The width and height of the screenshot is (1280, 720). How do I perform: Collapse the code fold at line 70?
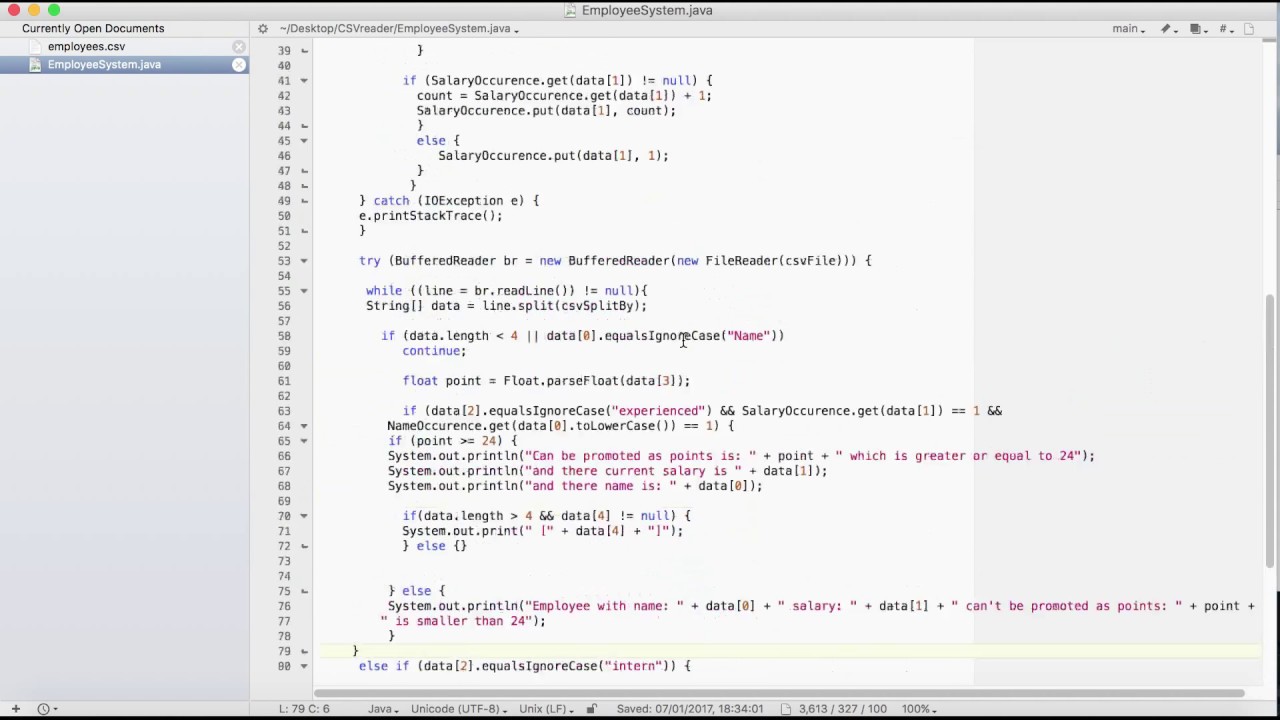click(x=304, y=516)
